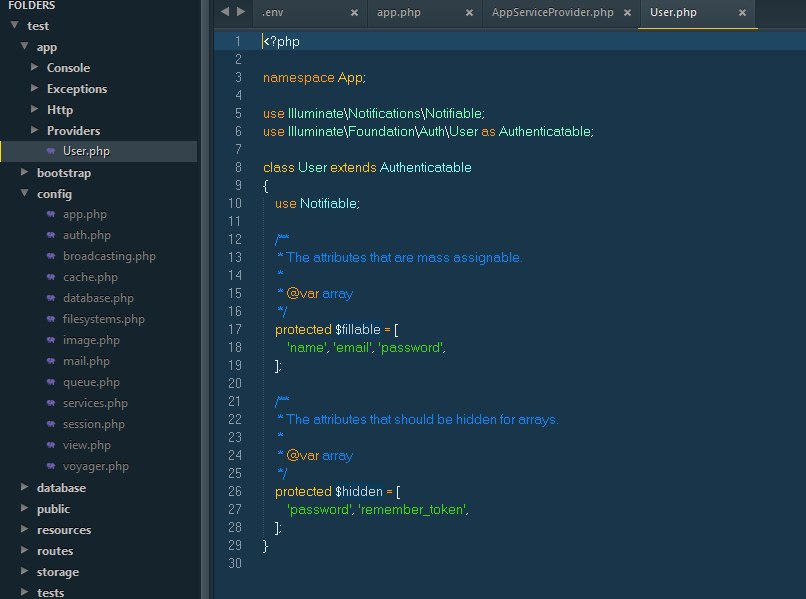Image resolution: width=806 pixels, height=599 pixels.
Task: Click 'use Notifiable;' on line 10
Action: tap(317, 204)
